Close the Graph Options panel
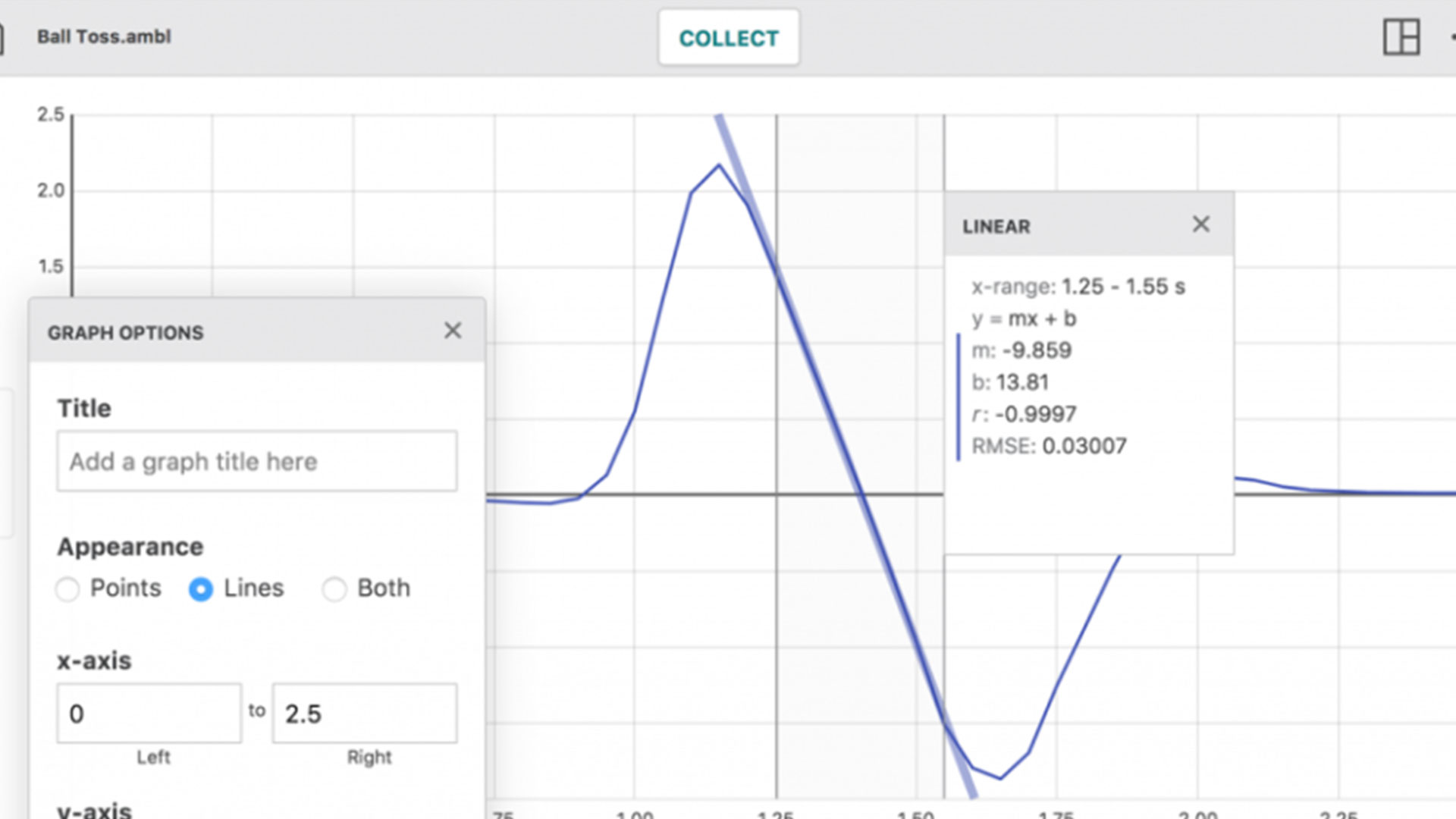 click(x=453, y=331)
